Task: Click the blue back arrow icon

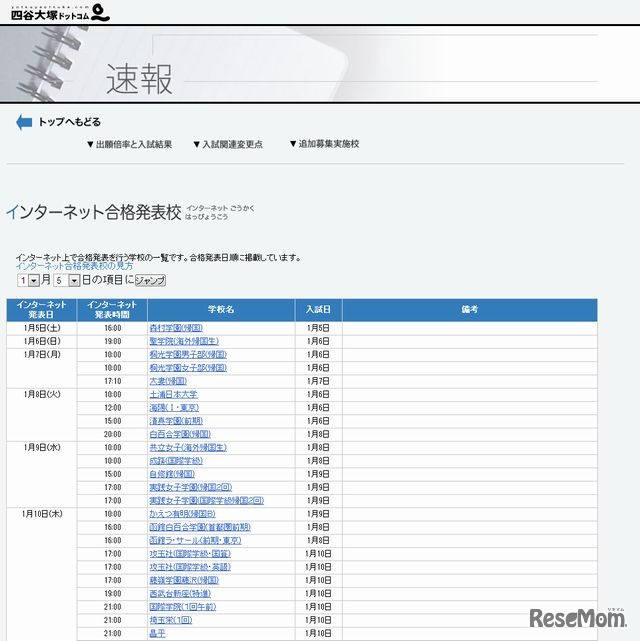Action: coord(24,122)
